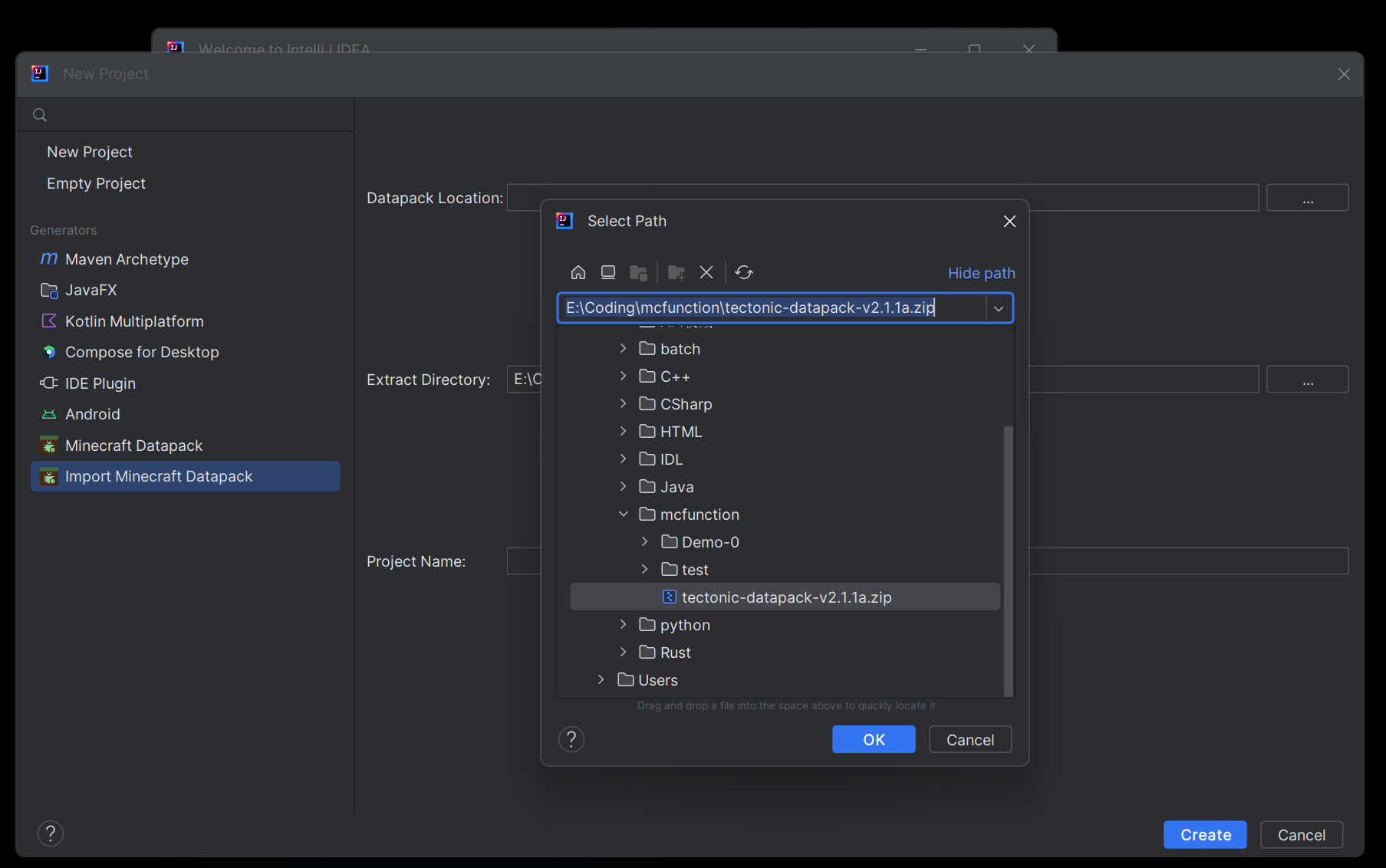Select the Demo-0 folder row

click(x=785, y=542)
